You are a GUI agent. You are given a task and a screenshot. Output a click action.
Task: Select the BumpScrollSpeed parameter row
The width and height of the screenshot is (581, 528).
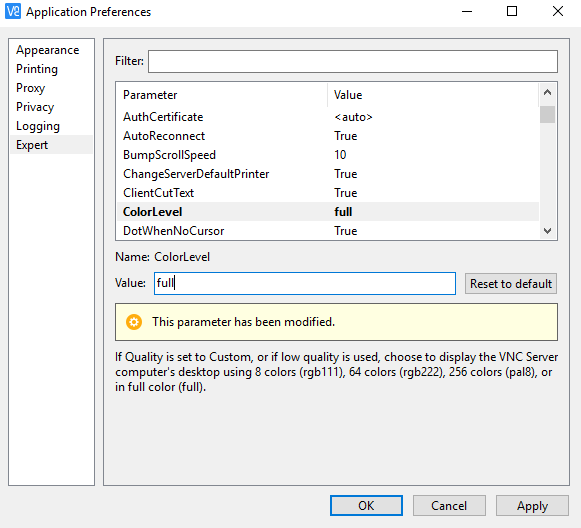tap(328, 155)
